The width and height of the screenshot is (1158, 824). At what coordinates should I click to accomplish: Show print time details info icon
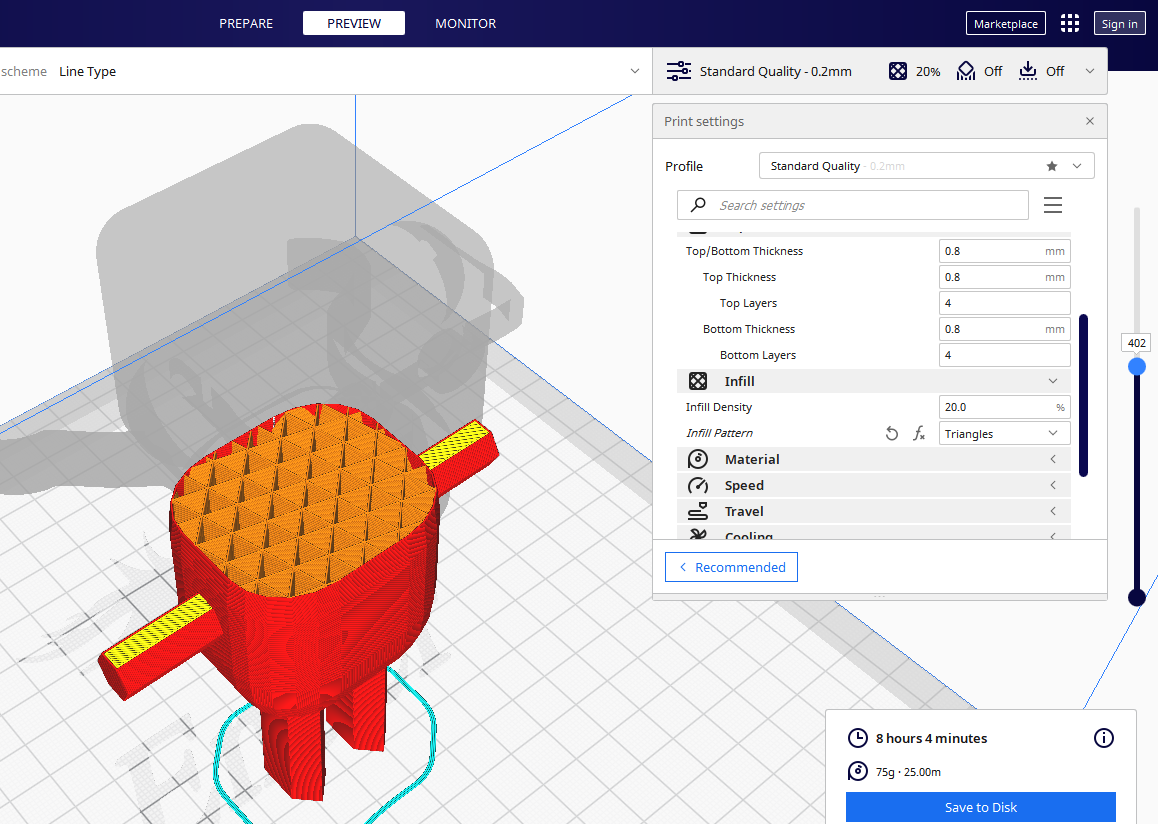pos(1103,738)
